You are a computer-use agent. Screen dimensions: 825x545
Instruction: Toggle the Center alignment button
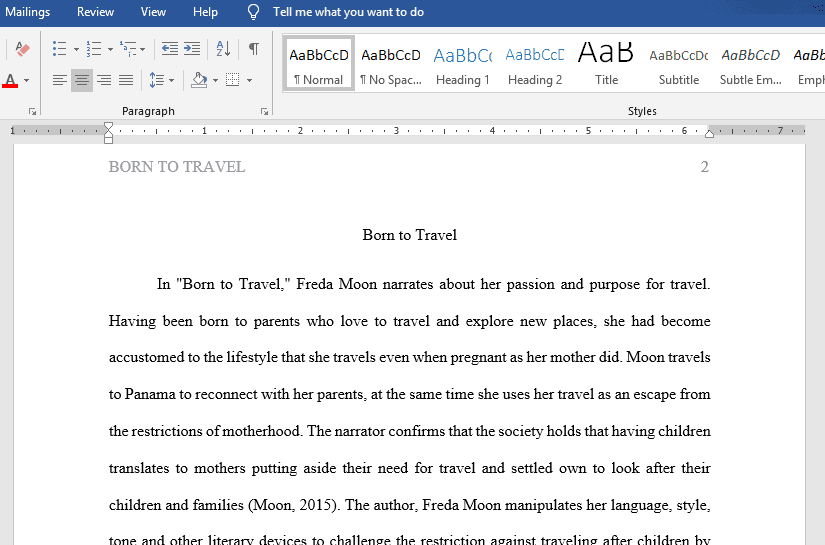[x=82, y=80]
